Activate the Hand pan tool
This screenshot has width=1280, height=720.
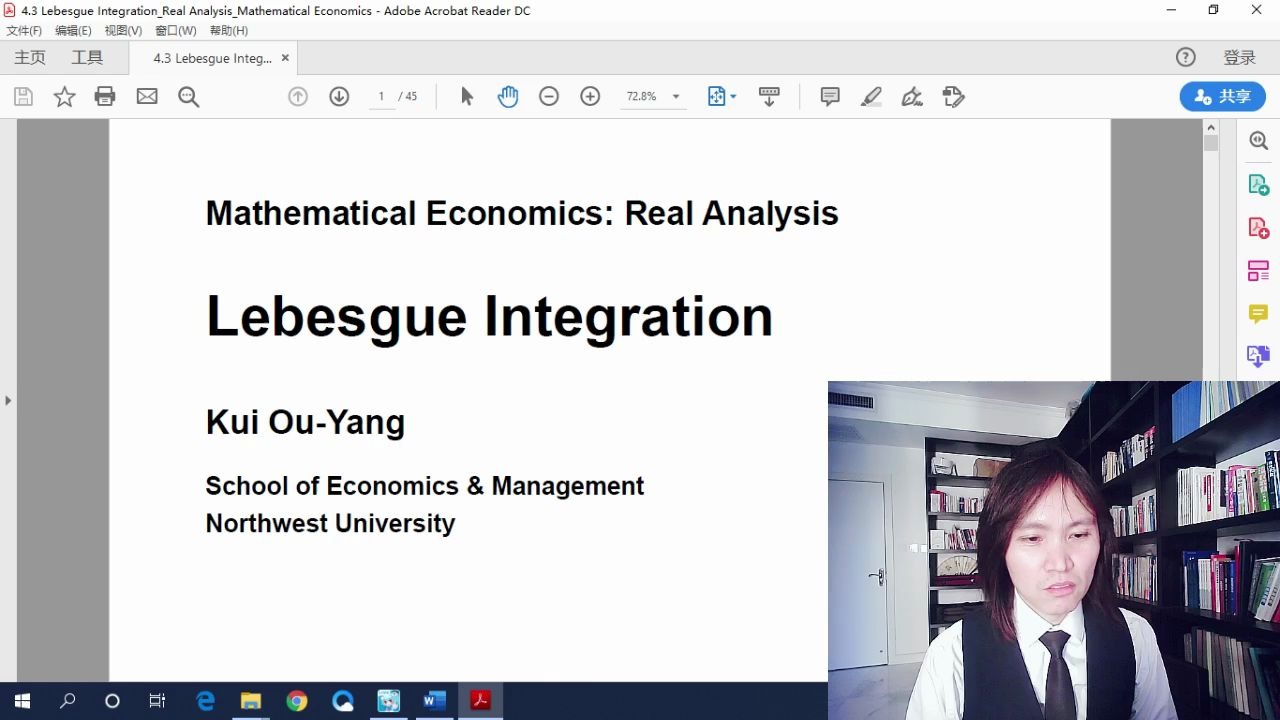[x=508, y=97]
